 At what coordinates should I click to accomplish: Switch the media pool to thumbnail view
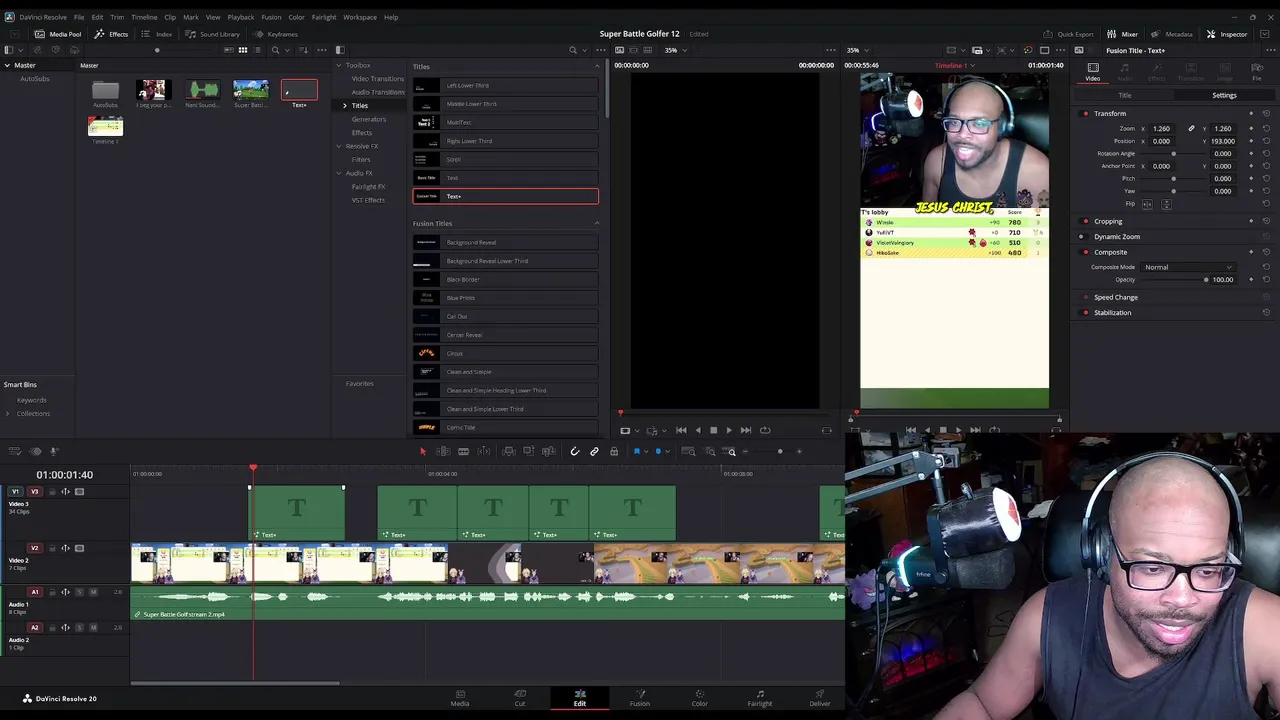pos(243,50)
